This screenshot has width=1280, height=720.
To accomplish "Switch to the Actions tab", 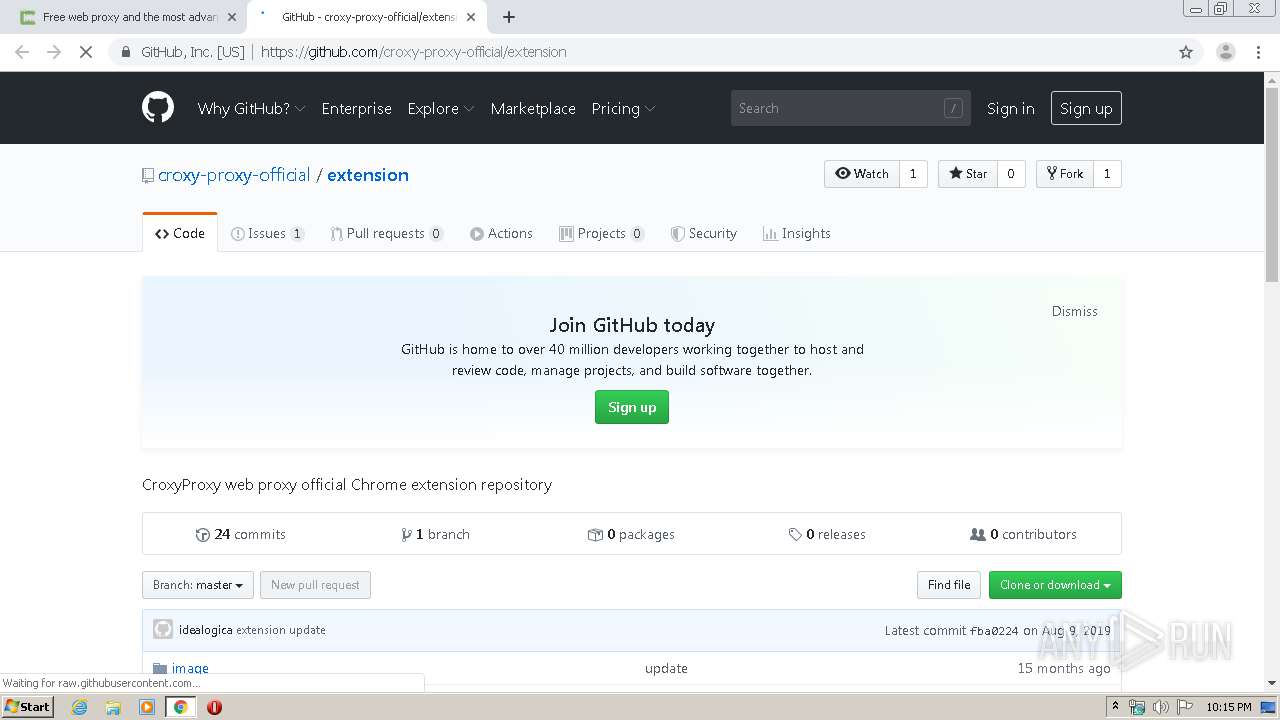I will point(501,233).
